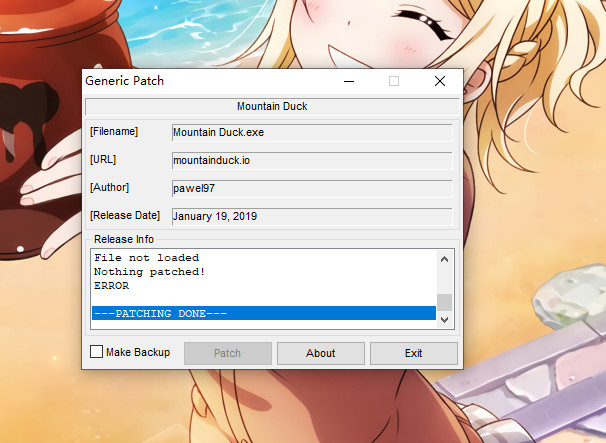The height and width of the screenshot is (443, 606).
Task: Click the Mountain Duck.exe filename field
Action: click(311, 131)
